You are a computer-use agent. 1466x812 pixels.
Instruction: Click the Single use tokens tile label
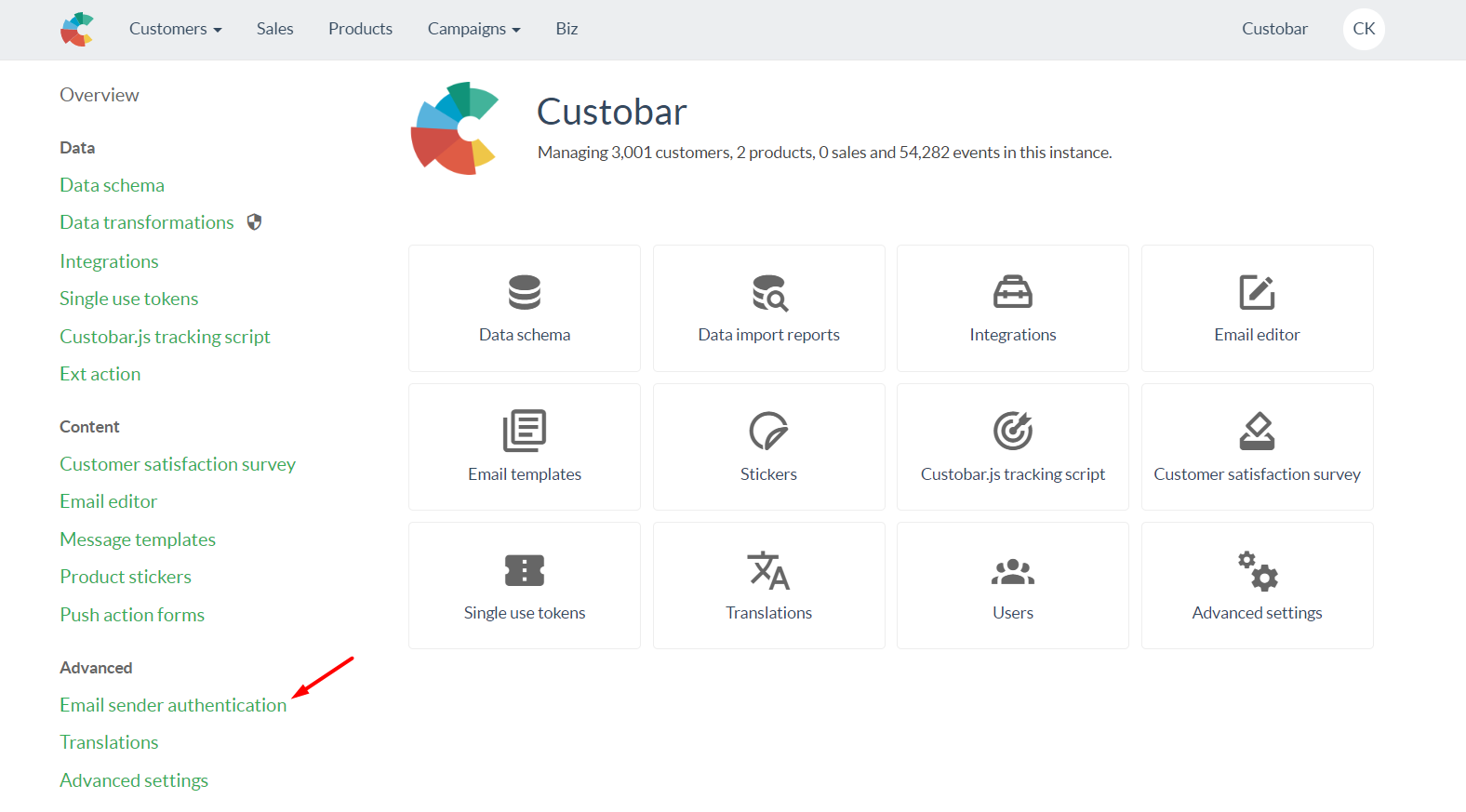(525, 613)
